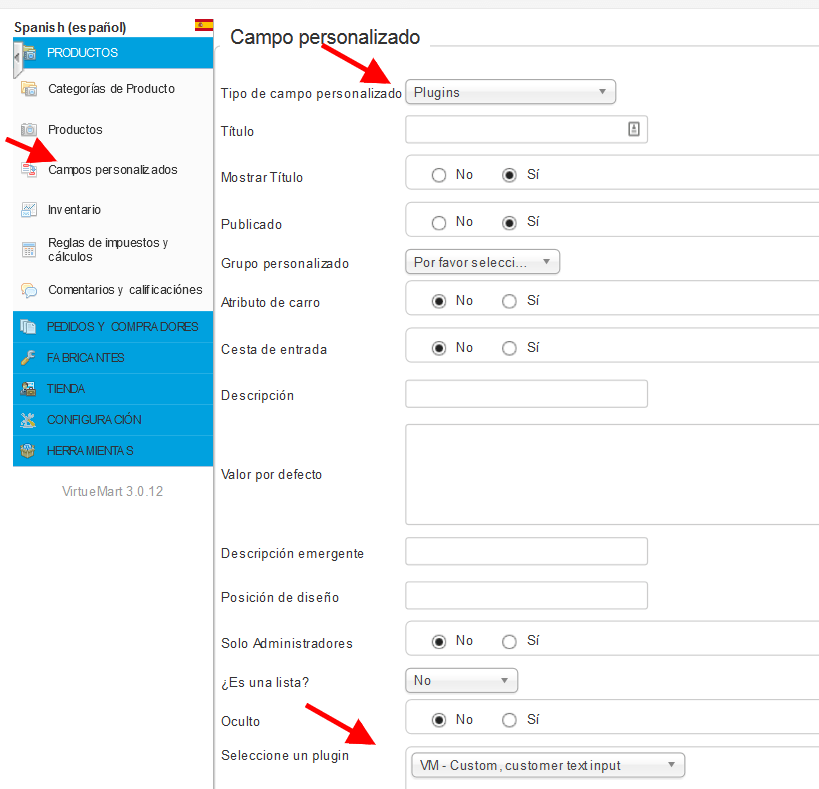Click the Spanish (español) language label
The width and height of the screenshot is (819, 789).
[70, 28]
